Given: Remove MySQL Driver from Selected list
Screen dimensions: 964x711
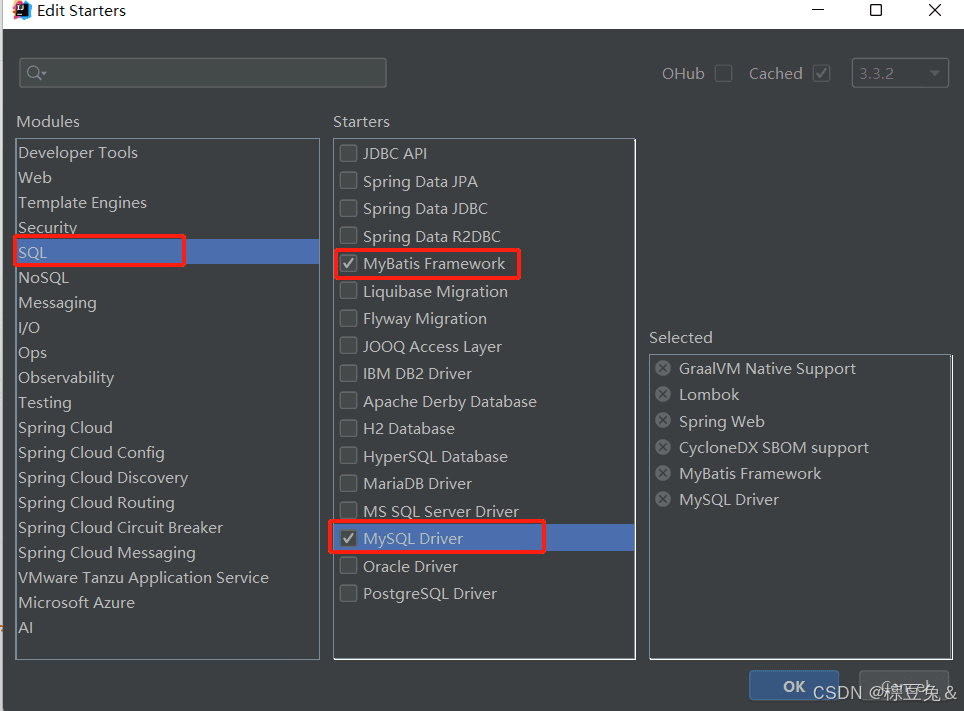Looking at the screenshot, I should tap(663, 499).
